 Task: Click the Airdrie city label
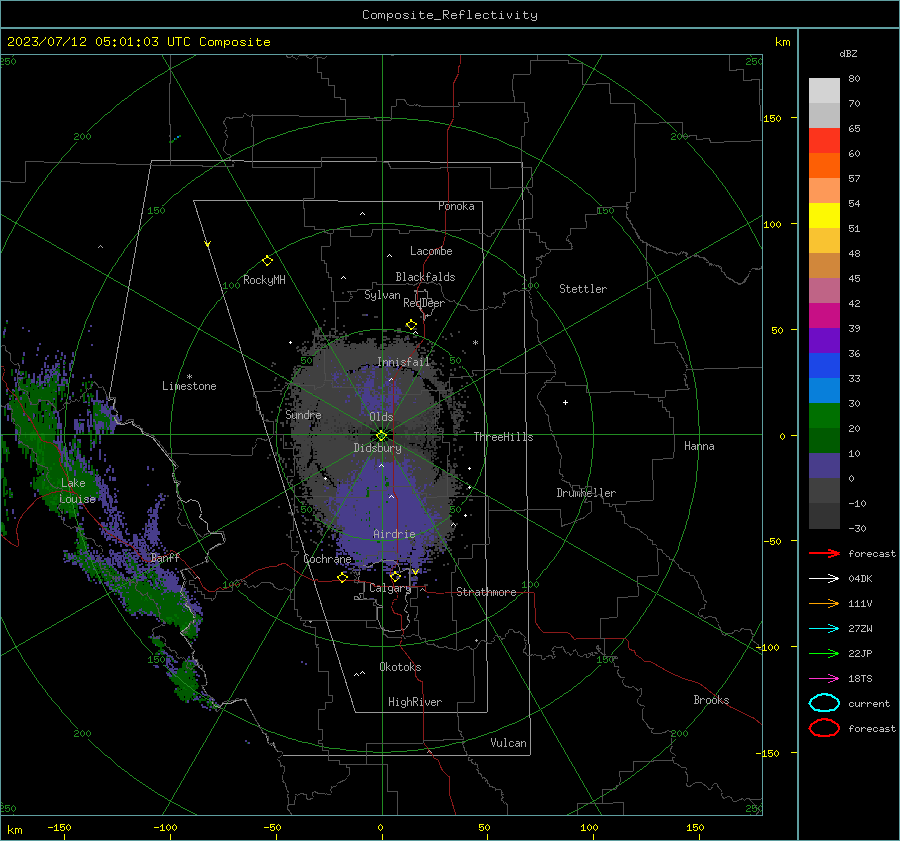(x=394, y=534)
